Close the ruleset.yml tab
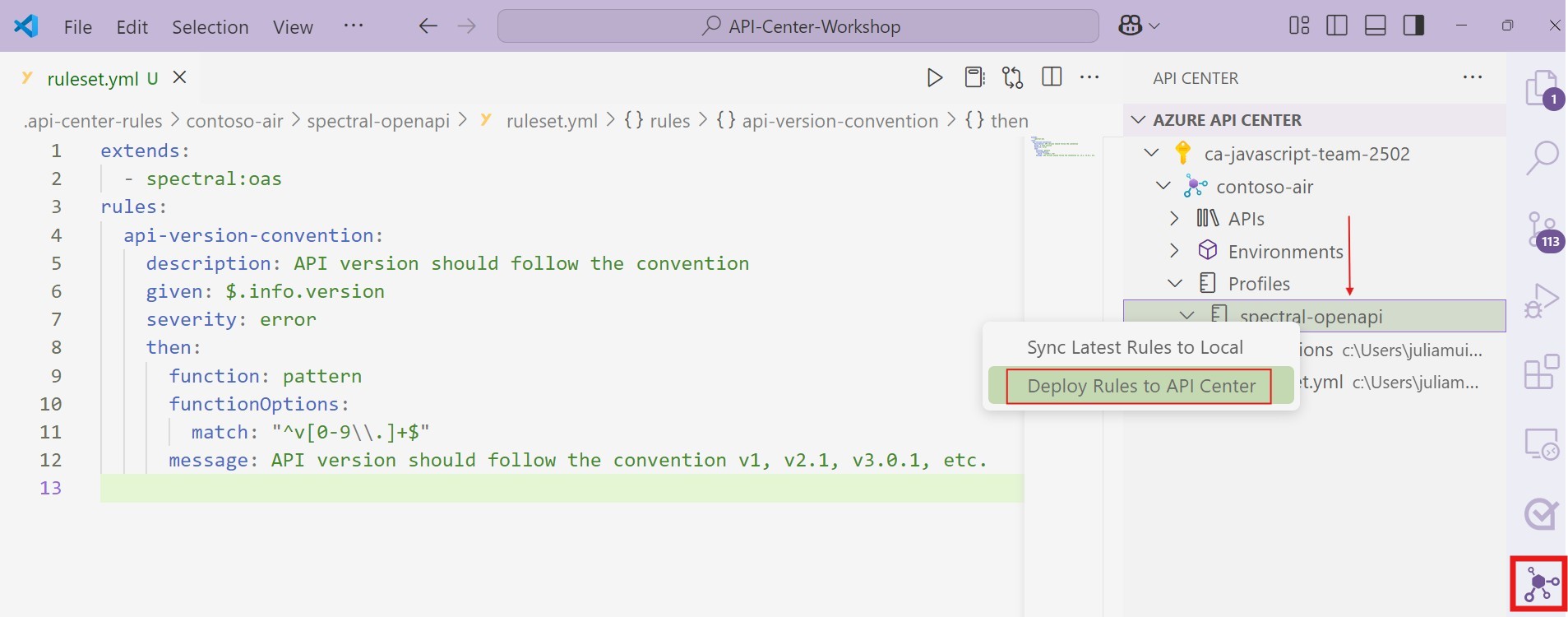 (x=180, y=77)
